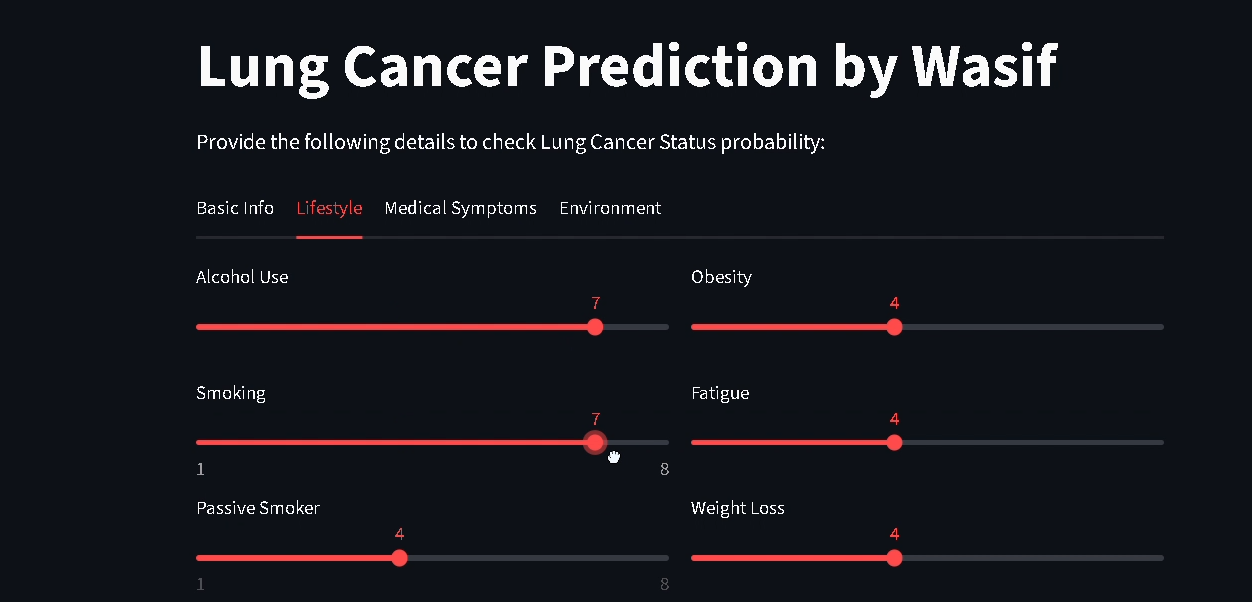Click the Obesity slider handle
The image size is (1252, 602).
click(x=894, y=327)
